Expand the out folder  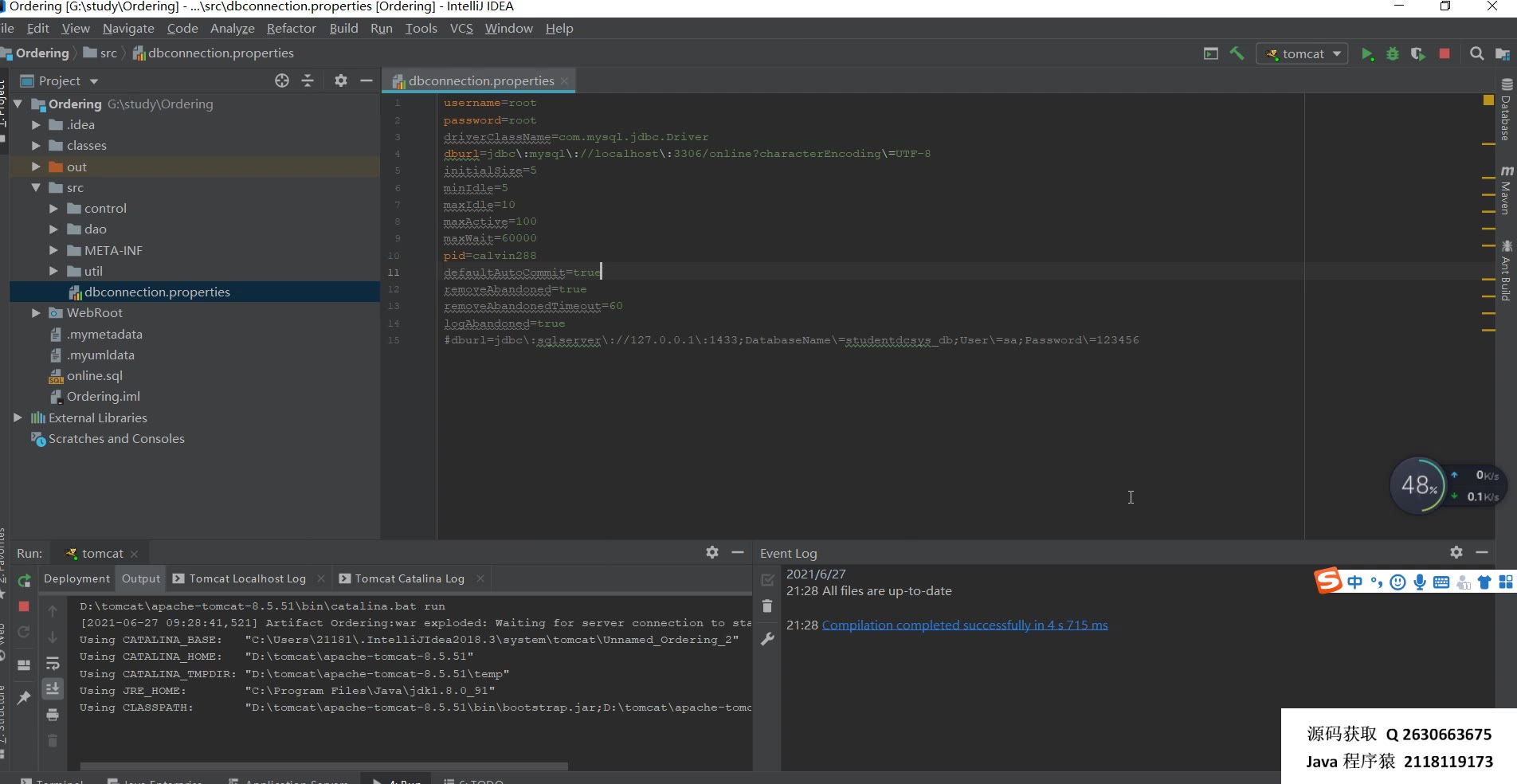click(36, 167)
